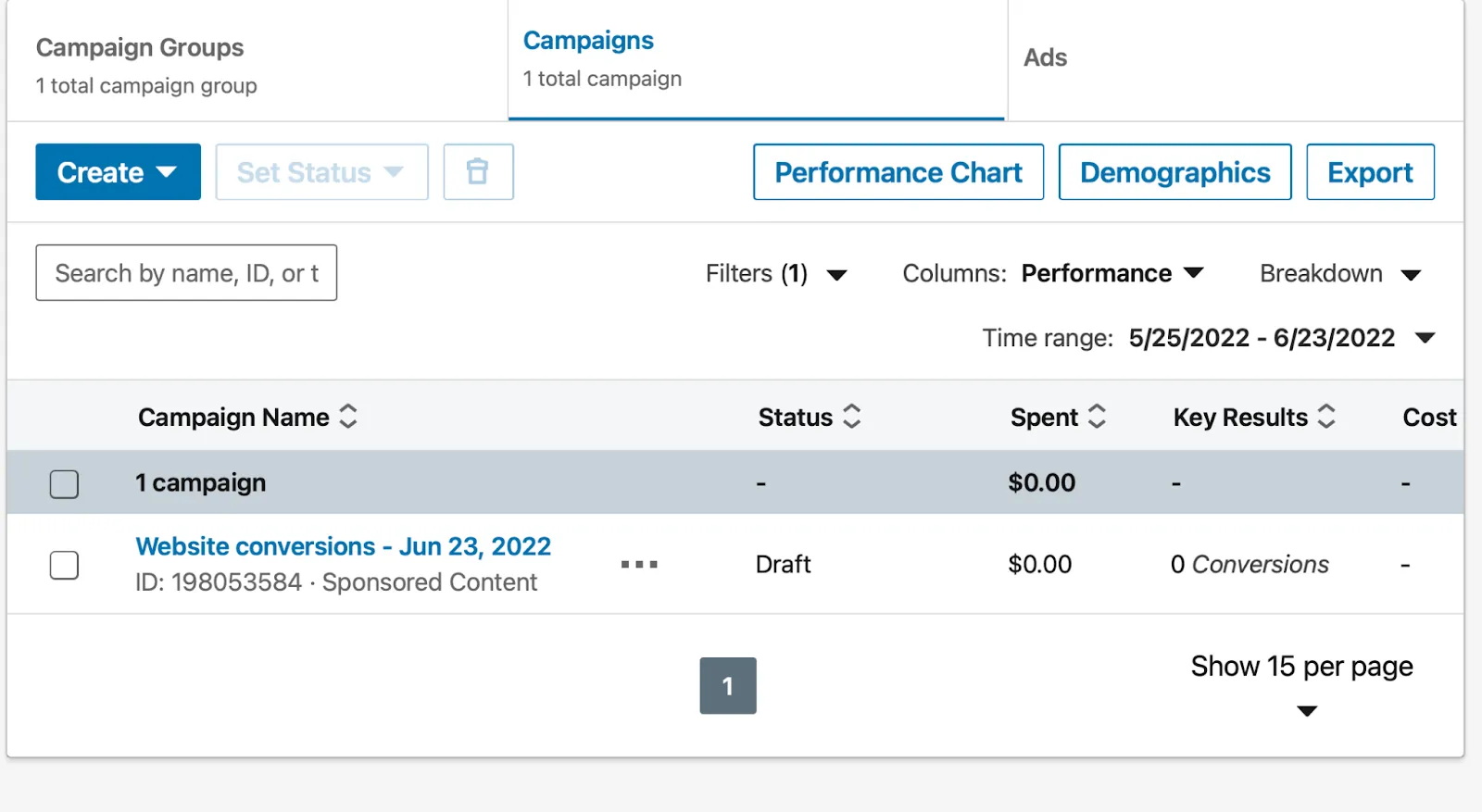The image size is (1482, 812).
Task: Switch to the Campaign Groups tab
Action: point(146,65)
